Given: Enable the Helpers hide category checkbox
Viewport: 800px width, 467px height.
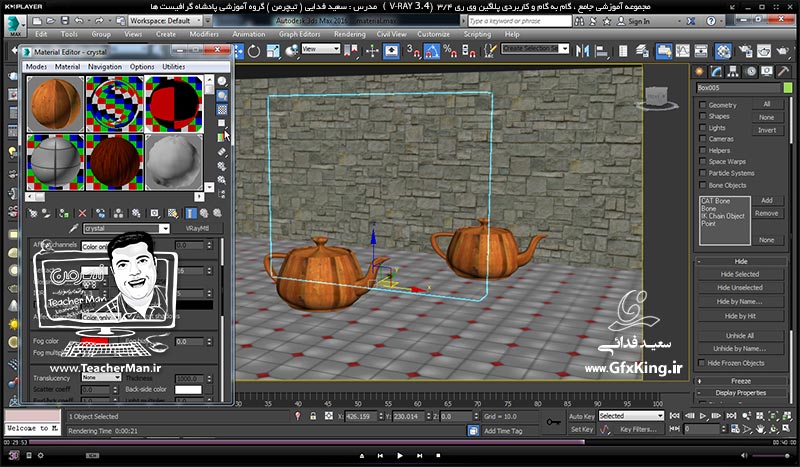Looking at the screenshot, I should coord(703,151).
